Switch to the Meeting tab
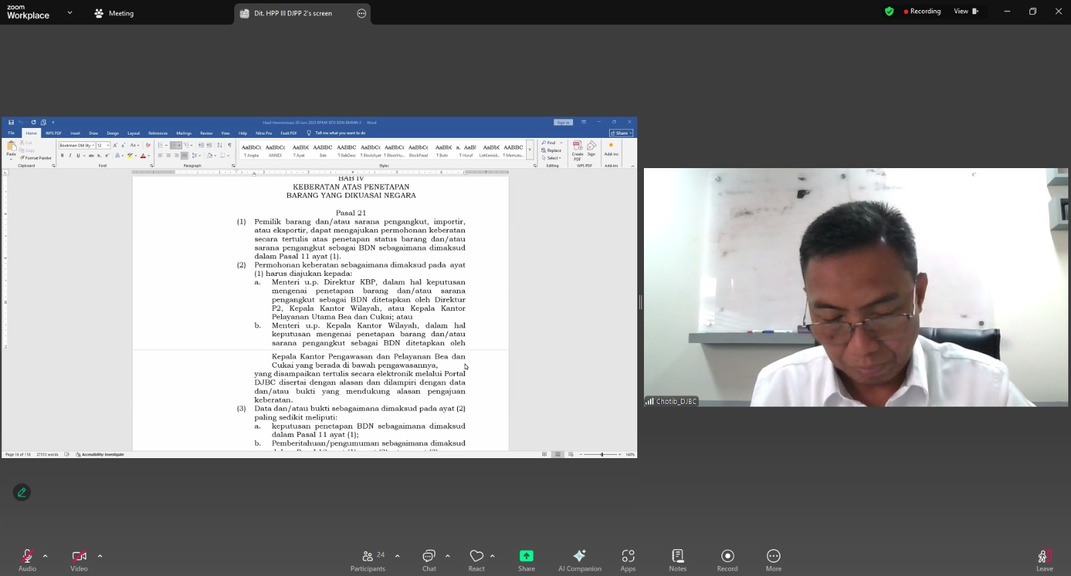 point(114,13)
